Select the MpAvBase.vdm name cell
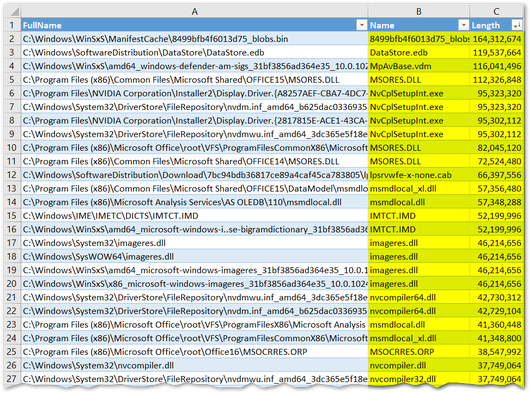Viewport: 530px width, 394px height. (419, 66)
